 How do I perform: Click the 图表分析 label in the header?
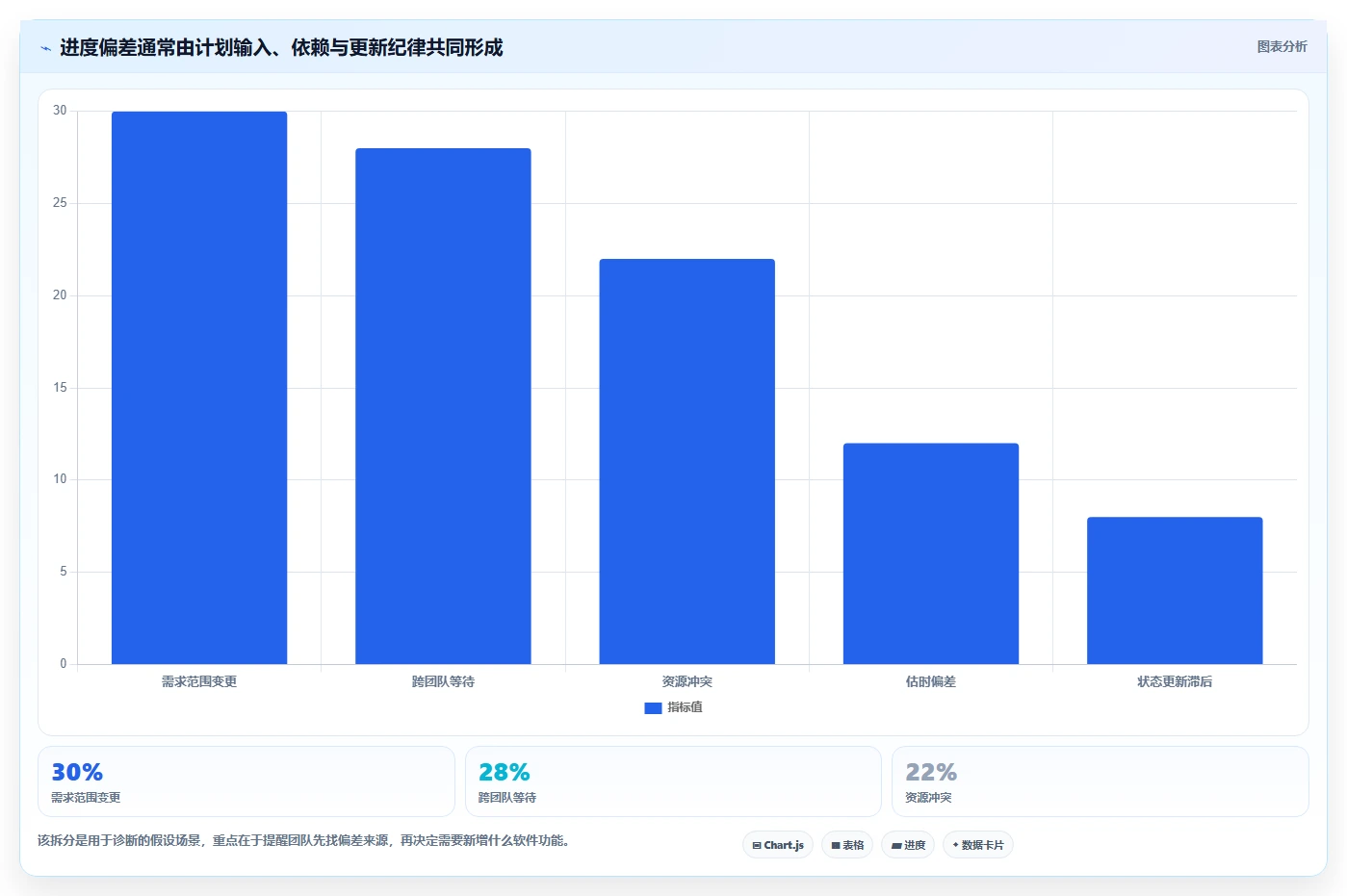coord(1282,46)
